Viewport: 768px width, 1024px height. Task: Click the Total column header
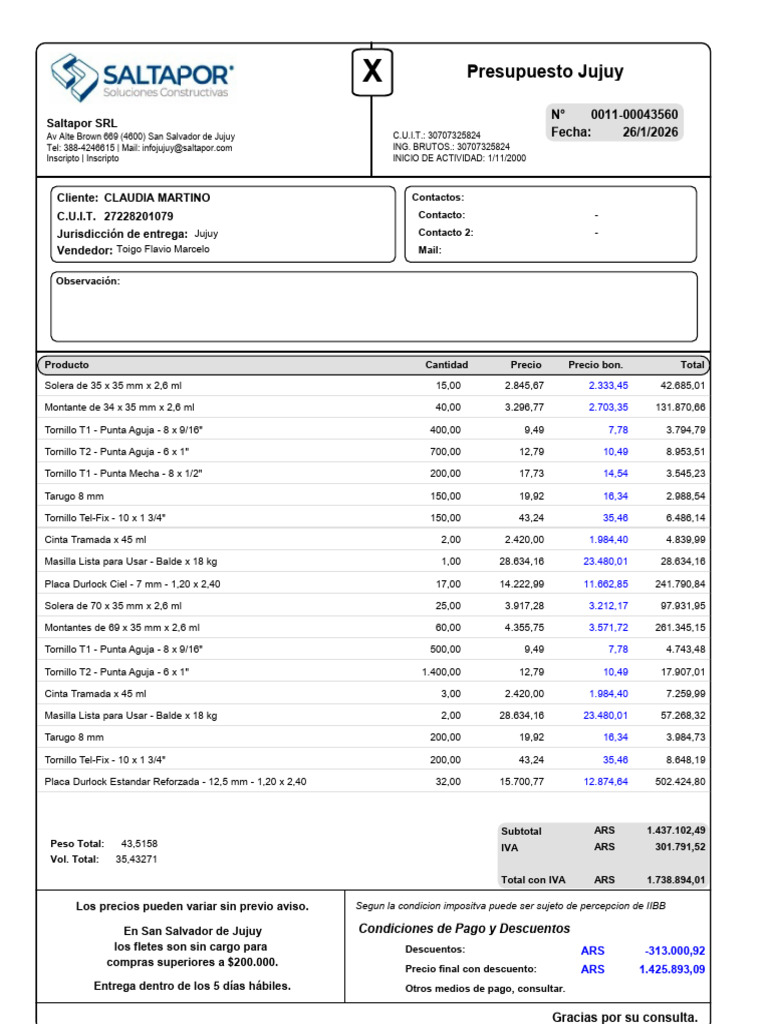pyautogui.click(x=692, y=365)
